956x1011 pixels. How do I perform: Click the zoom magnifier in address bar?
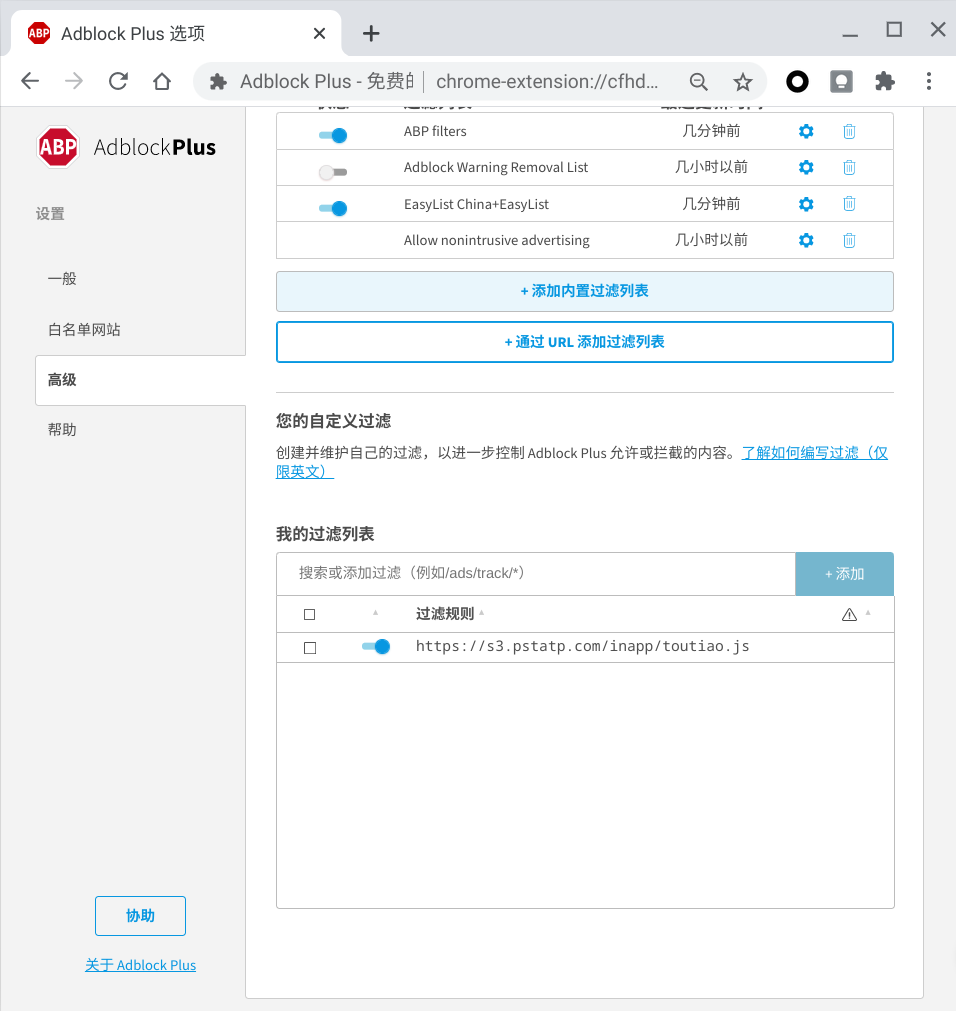pos(699,82)
